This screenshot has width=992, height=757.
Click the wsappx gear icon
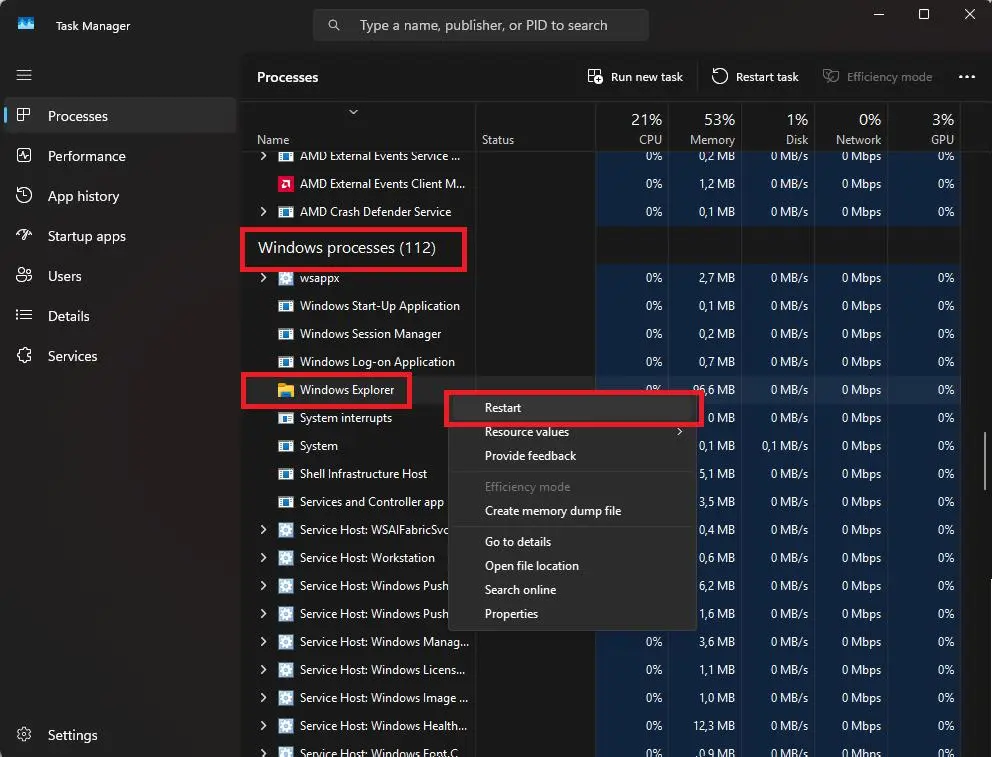coord(285,278)
